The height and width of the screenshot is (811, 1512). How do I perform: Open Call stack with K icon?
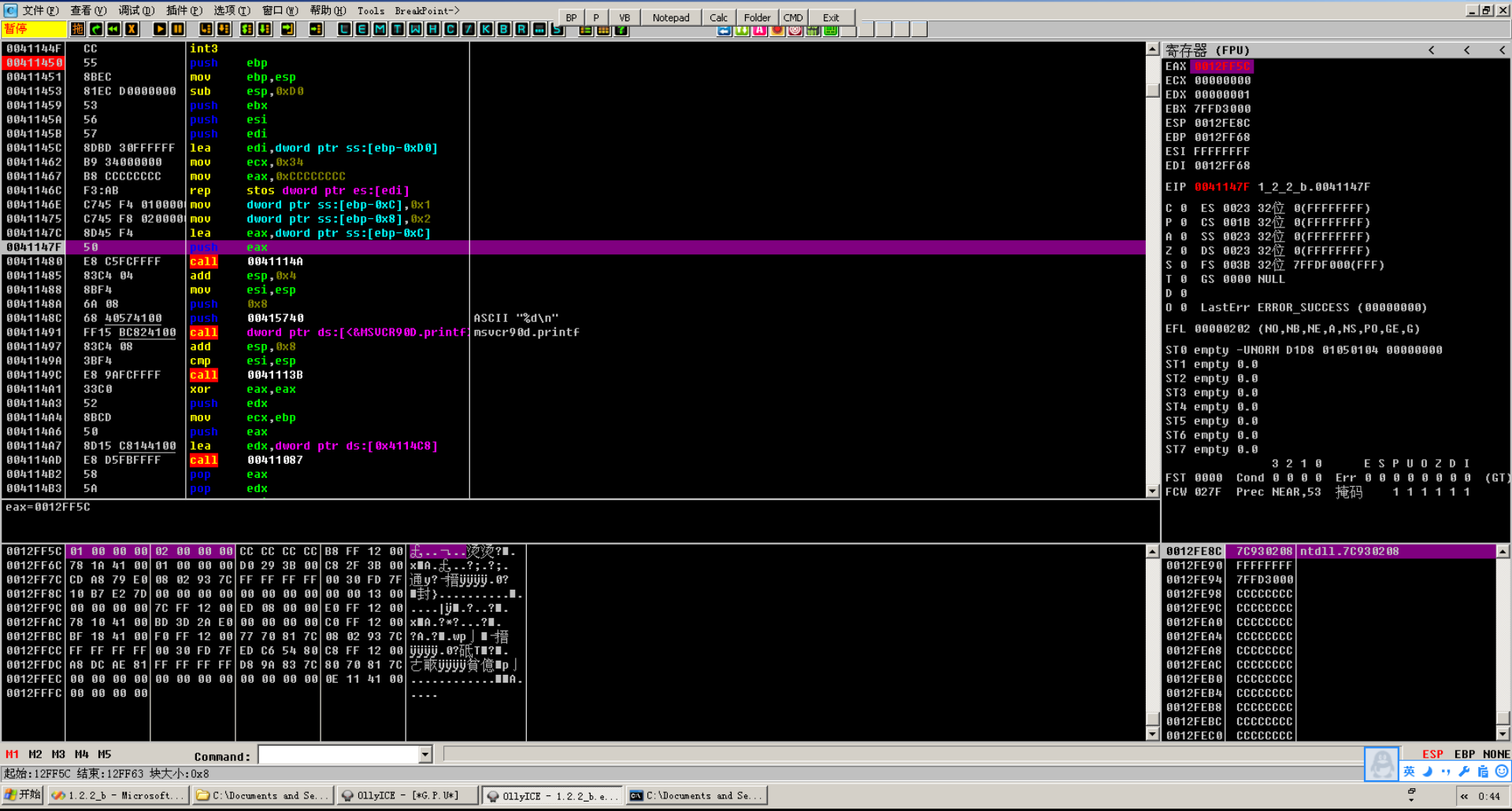click(486, 29)
